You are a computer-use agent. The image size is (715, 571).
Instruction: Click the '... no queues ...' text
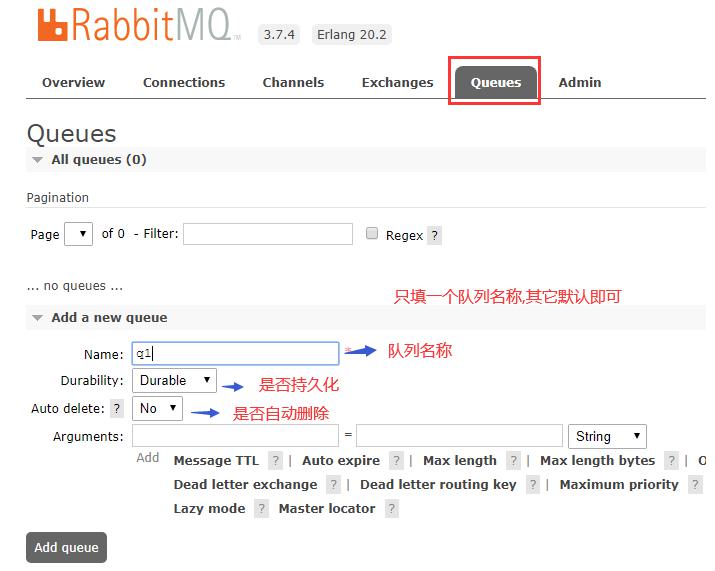(75, 286)
